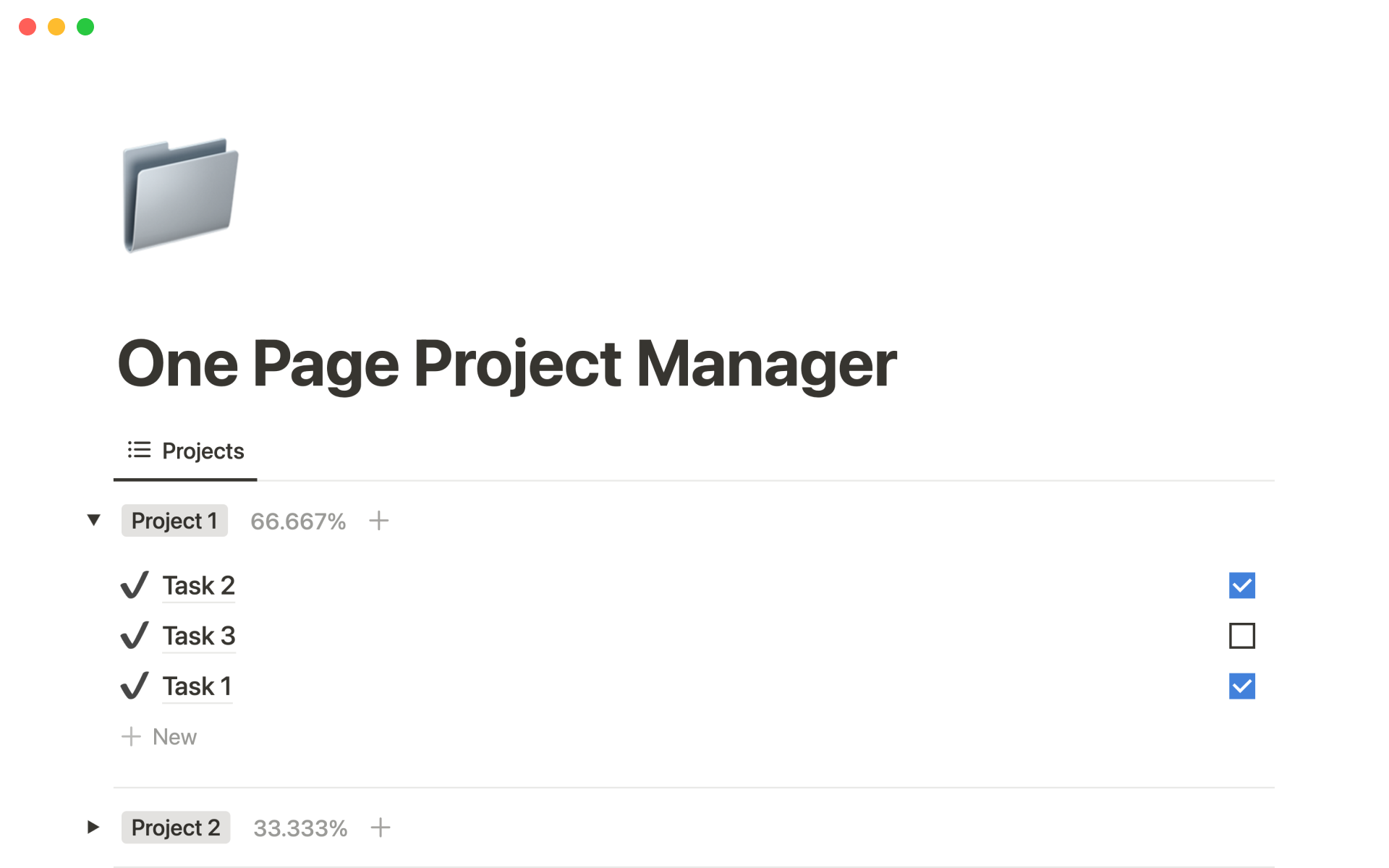The height and width of the screenshot is (868, 1389).
Task: Click the Project 1 group label
Action: tap(174, 521)
